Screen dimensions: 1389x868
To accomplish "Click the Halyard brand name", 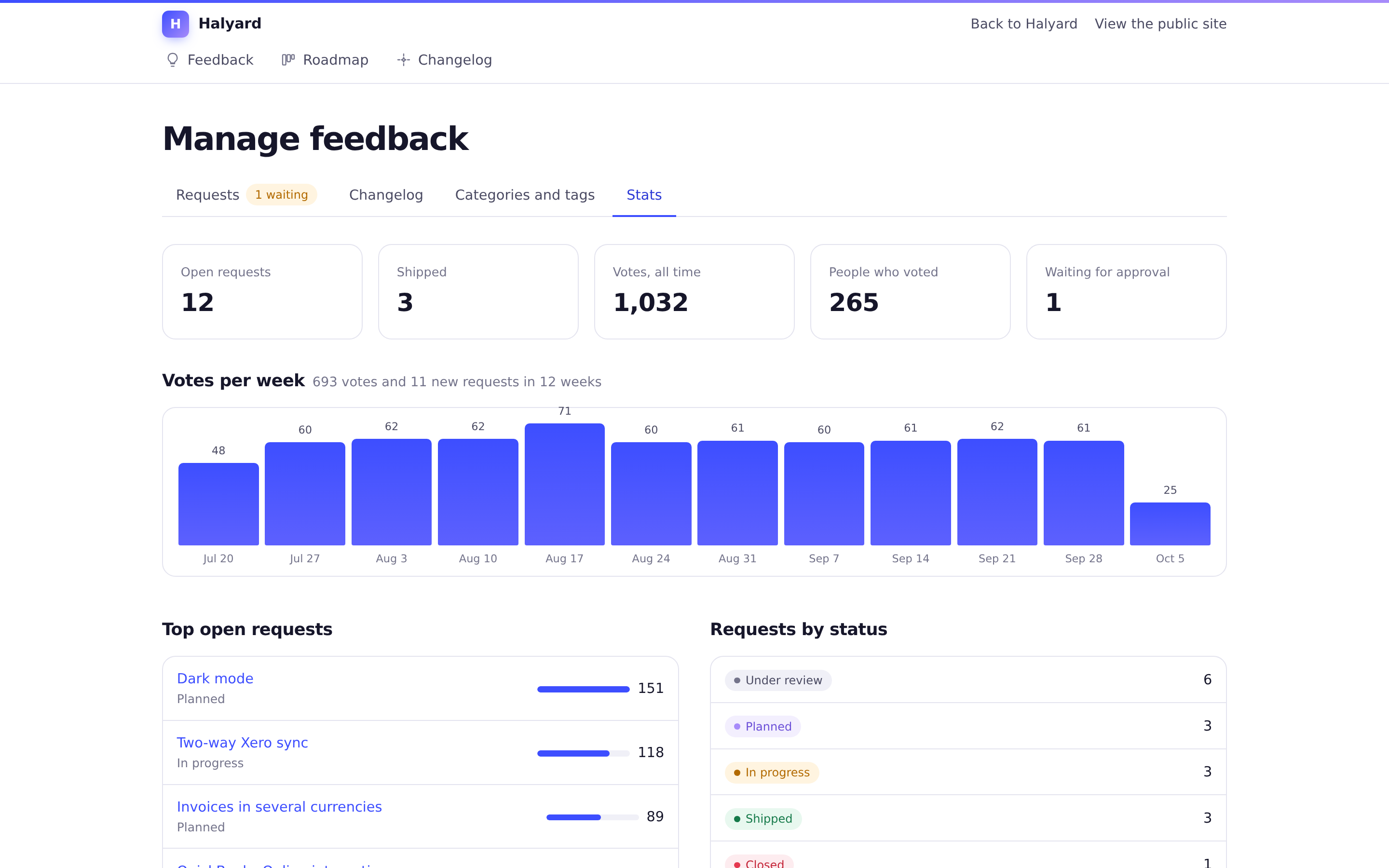I will click(230, 24).
